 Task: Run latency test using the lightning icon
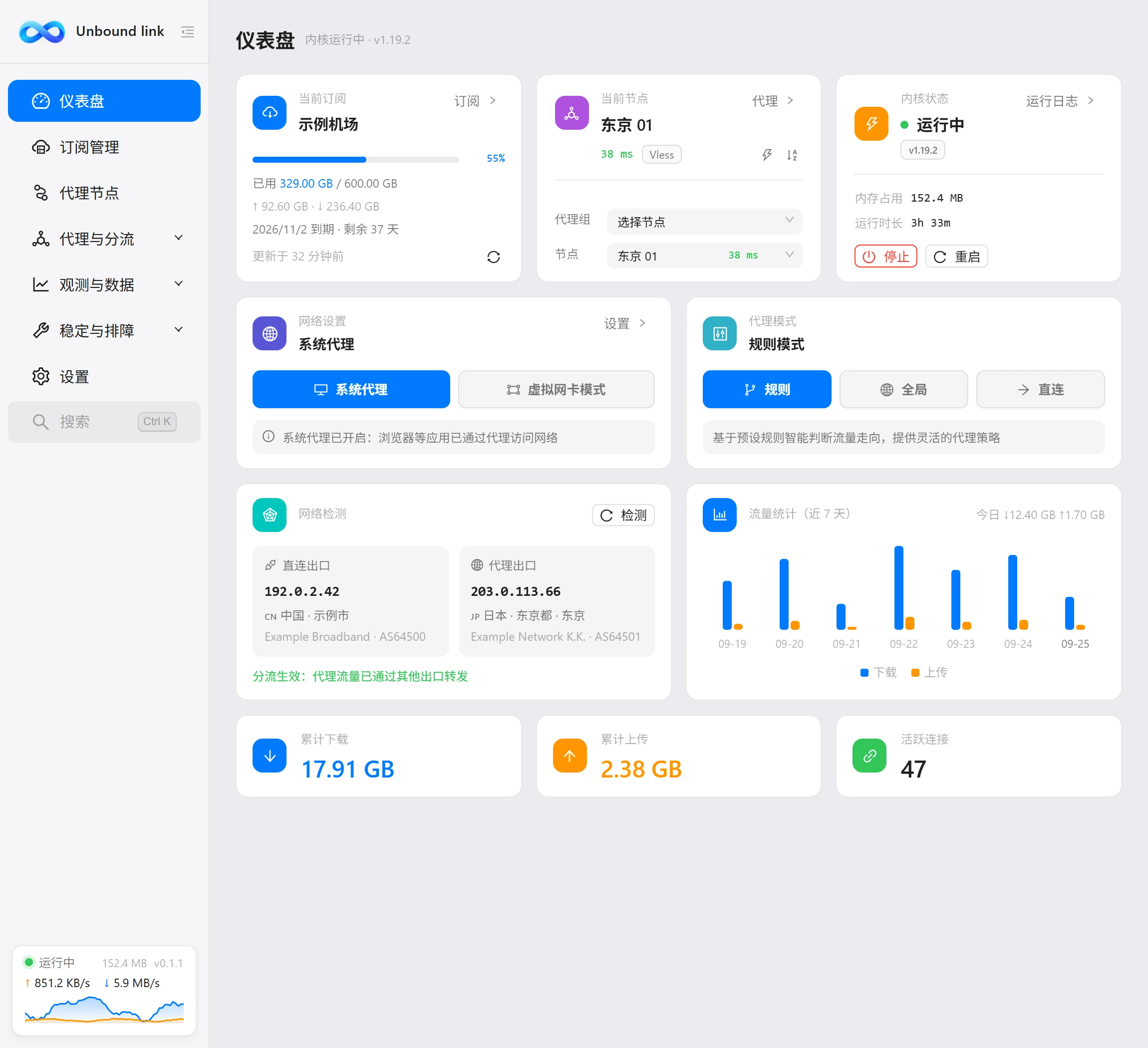point(767,155)
